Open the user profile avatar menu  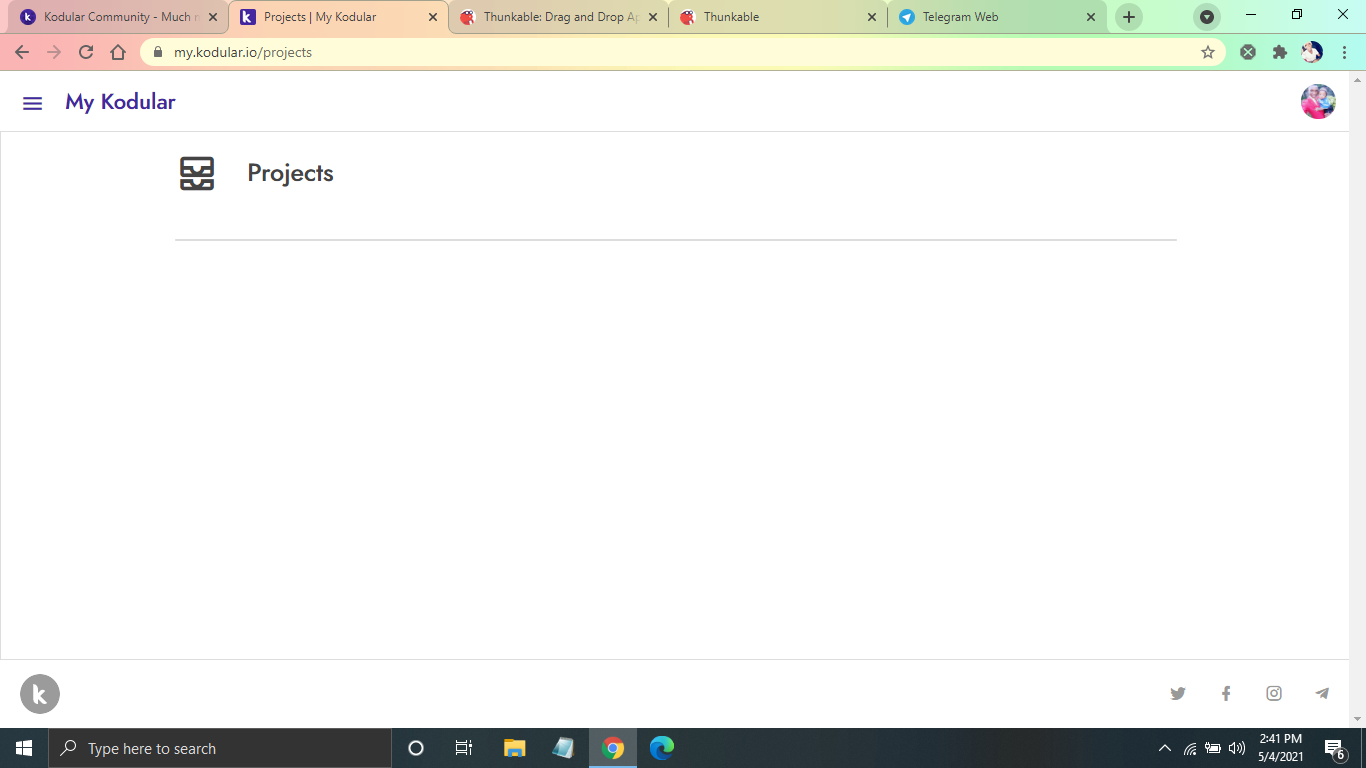[x=1317, y=102]
